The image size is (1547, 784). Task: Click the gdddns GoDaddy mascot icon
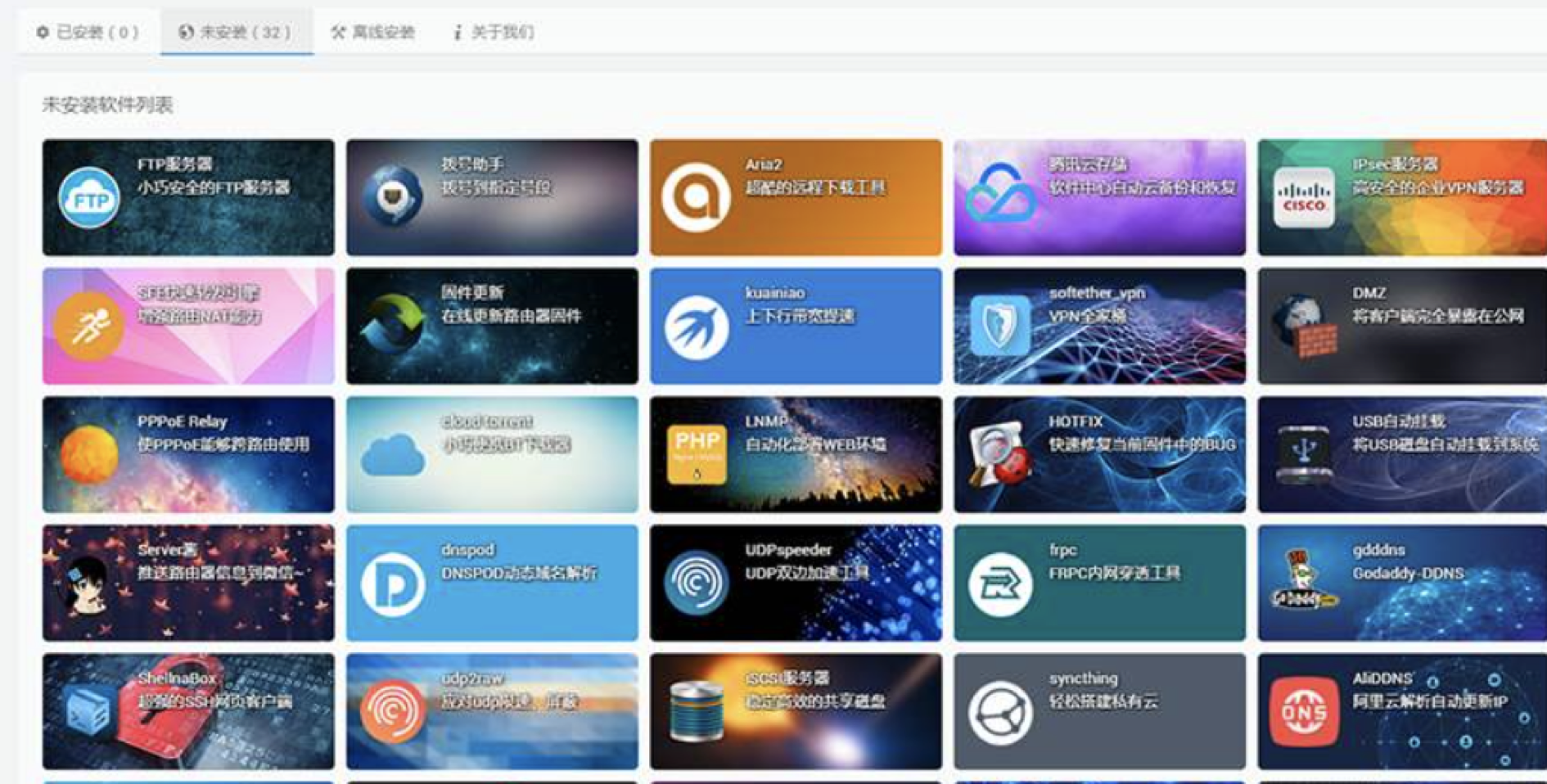[x=1304, y=581]
